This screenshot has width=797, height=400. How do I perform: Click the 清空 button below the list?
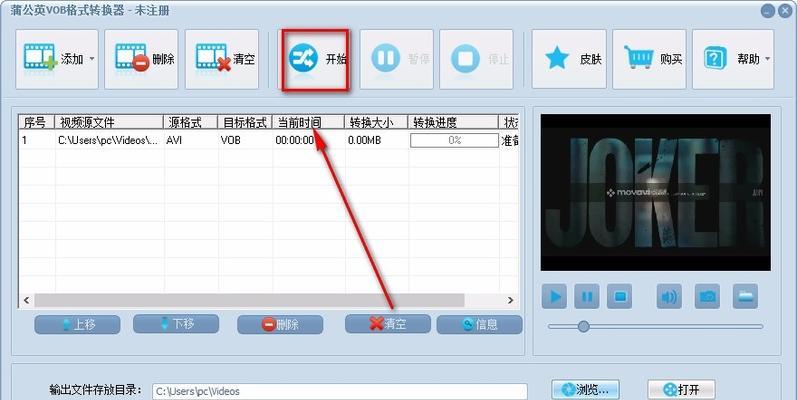[x=388, y=324]
